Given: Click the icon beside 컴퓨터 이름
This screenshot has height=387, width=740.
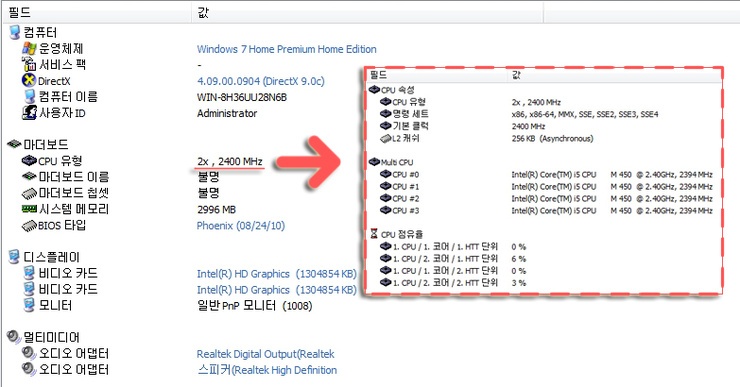Looking at the screenshot, I should click(x=30, y=96).
